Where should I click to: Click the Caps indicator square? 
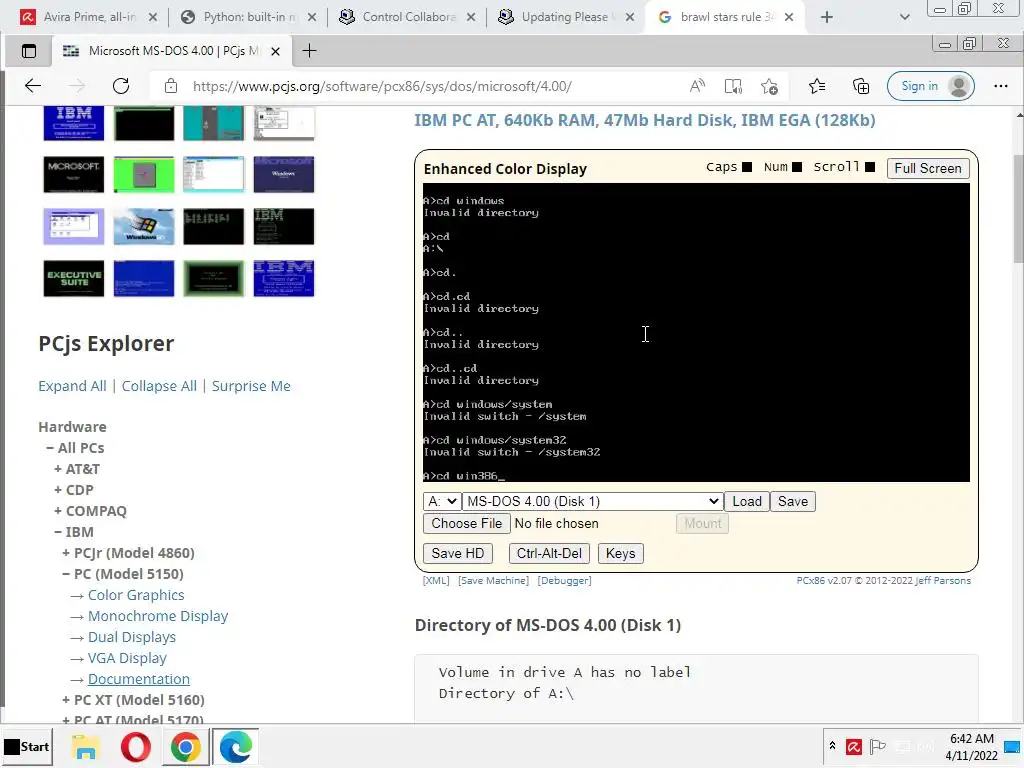747,167
